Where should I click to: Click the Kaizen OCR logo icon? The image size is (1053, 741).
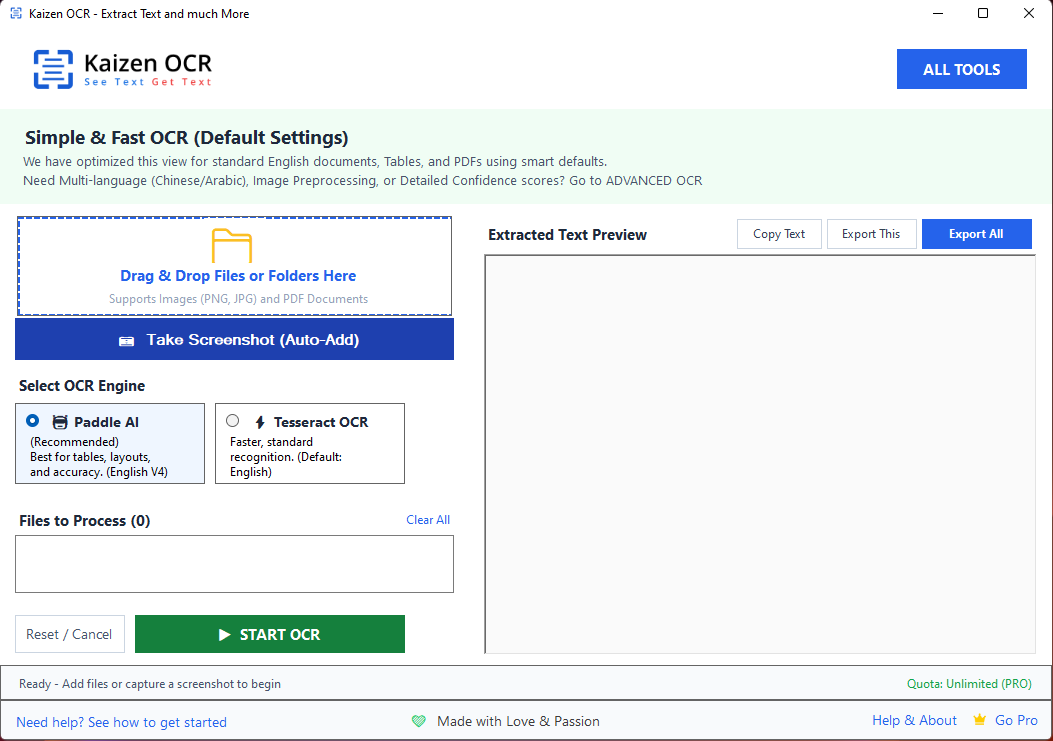[53, 69]
